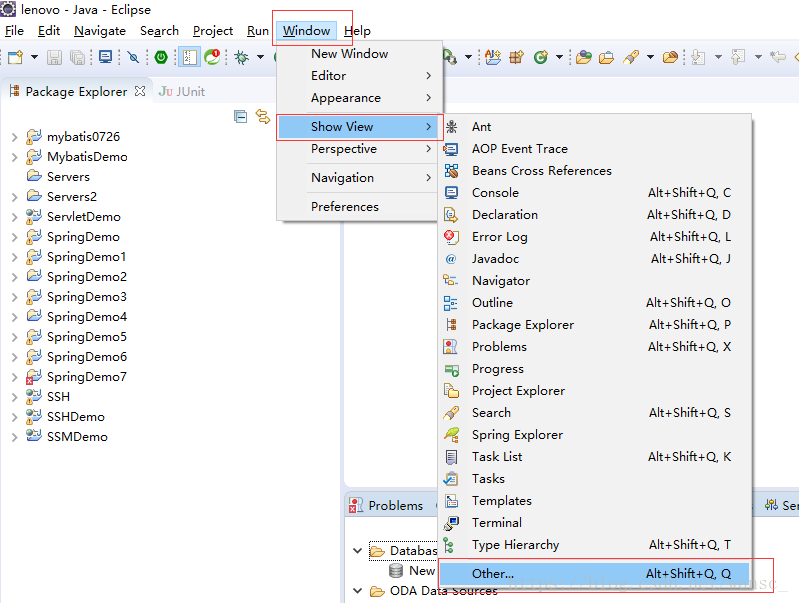The height and width of the screenshot is (603, 799).
Task: Expand the SpringDemo7 project
Action: click(14, 377)
